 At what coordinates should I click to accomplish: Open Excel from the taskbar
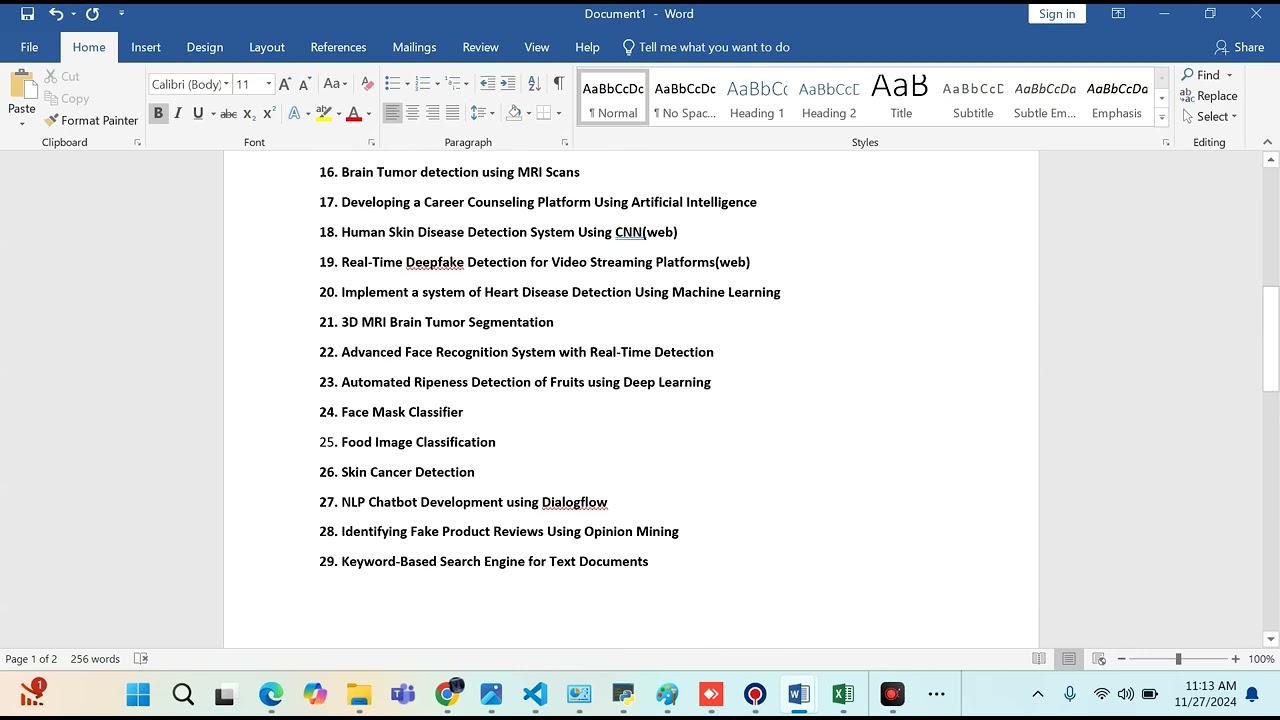point(843,695)
